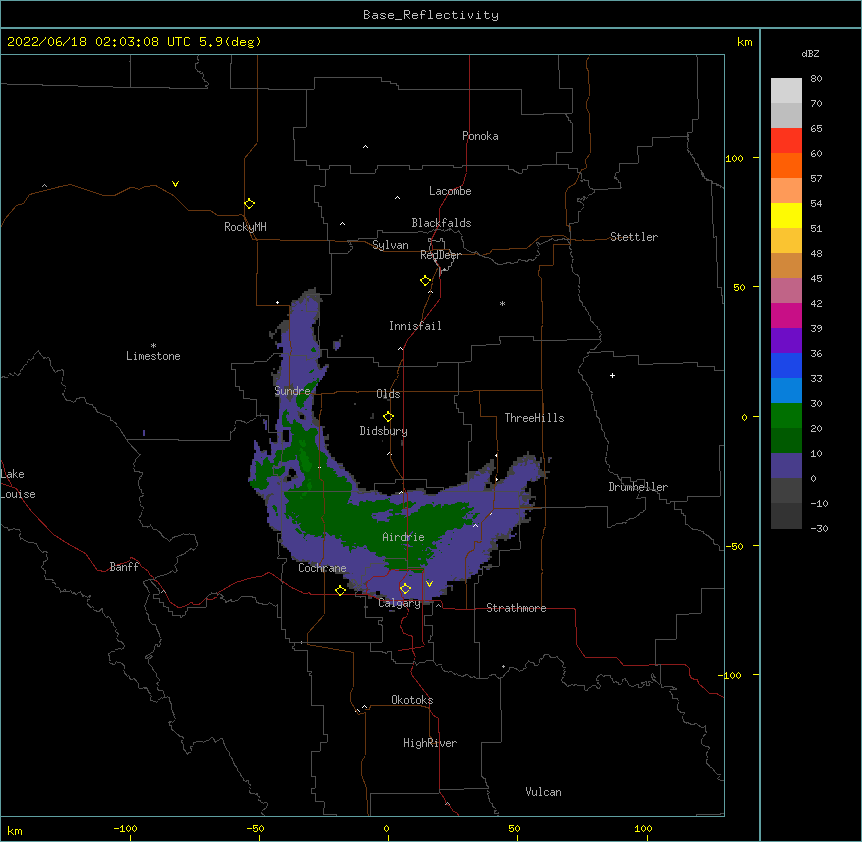Click the Didsbury city label

click(384, 431)
